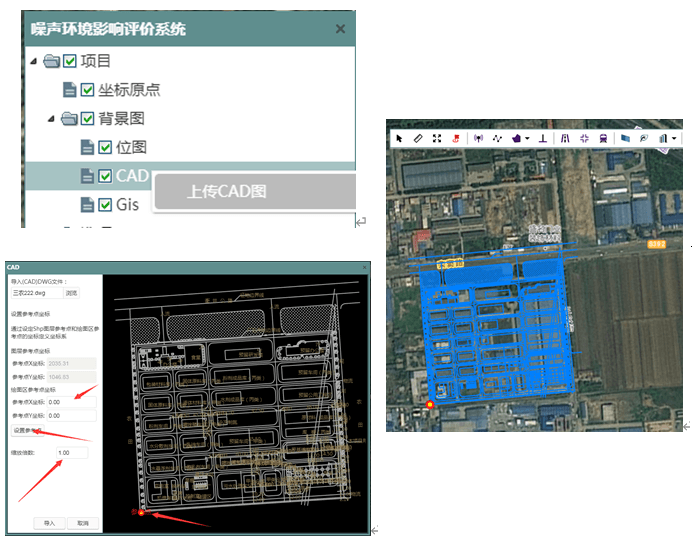Collapse the 项目 tree node
This screenshot has width=697, height=545.
(33, 62)
